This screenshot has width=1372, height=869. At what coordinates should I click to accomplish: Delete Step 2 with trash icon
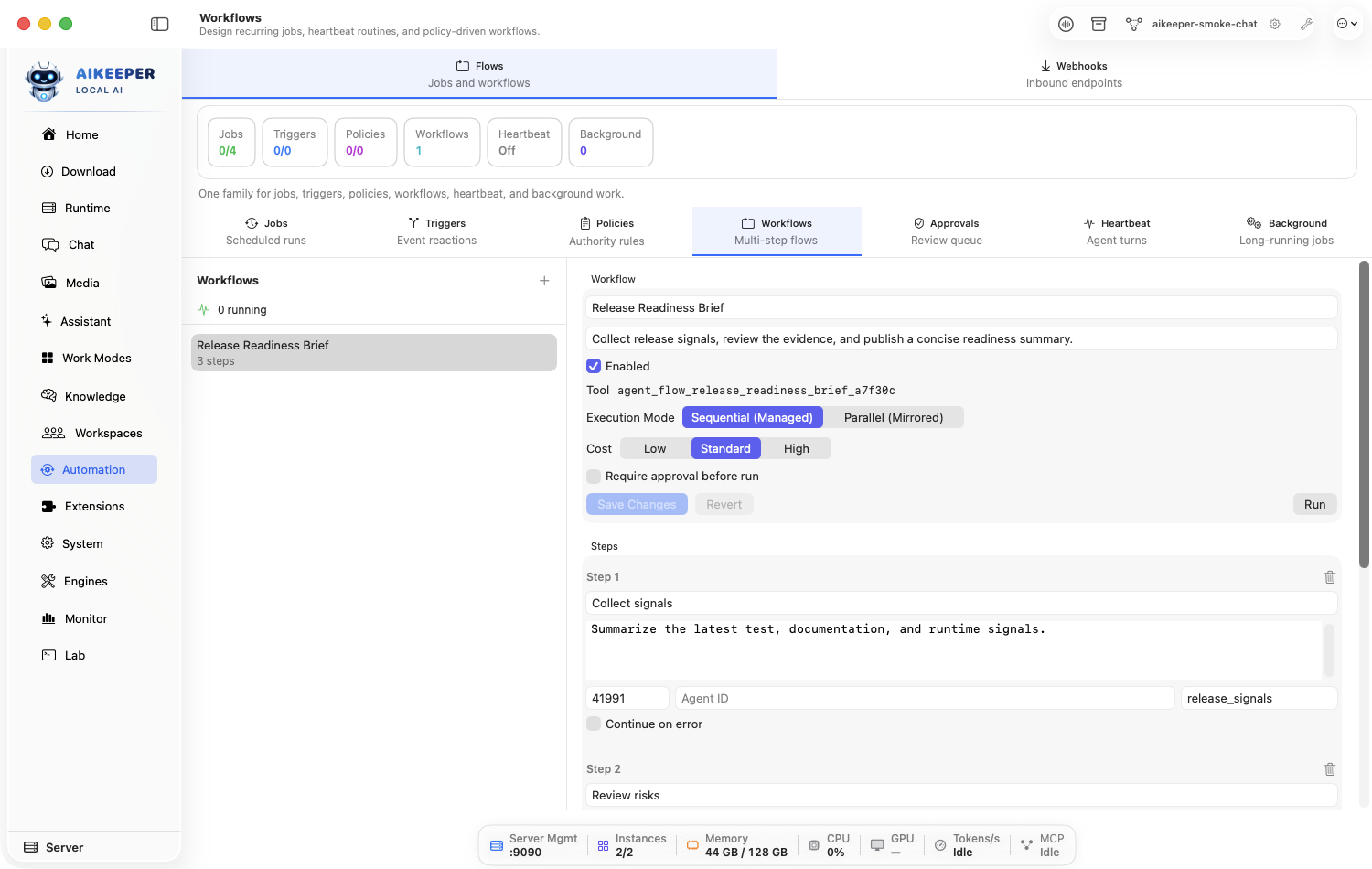1330,769
